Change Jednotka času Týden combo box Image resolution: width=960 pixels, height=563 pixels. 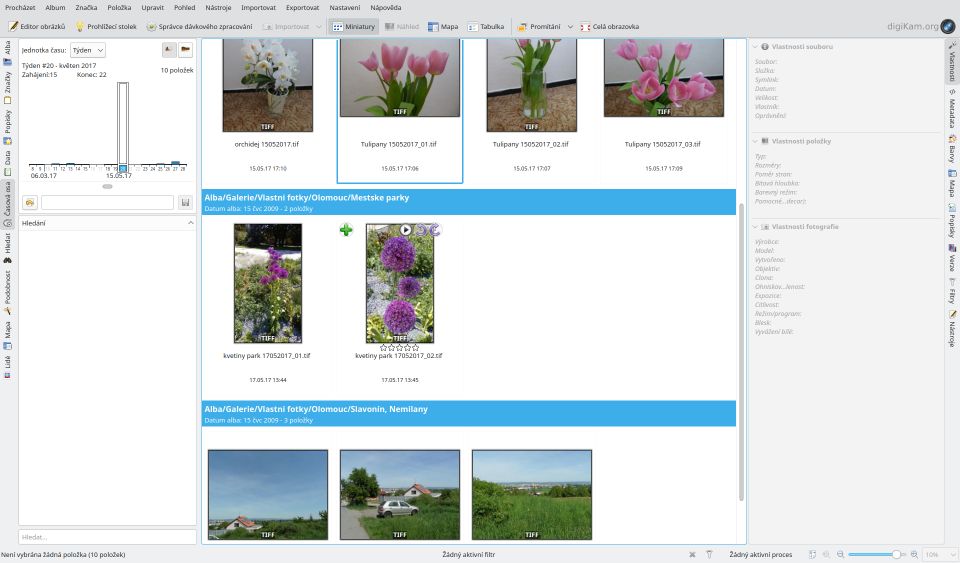88,50
